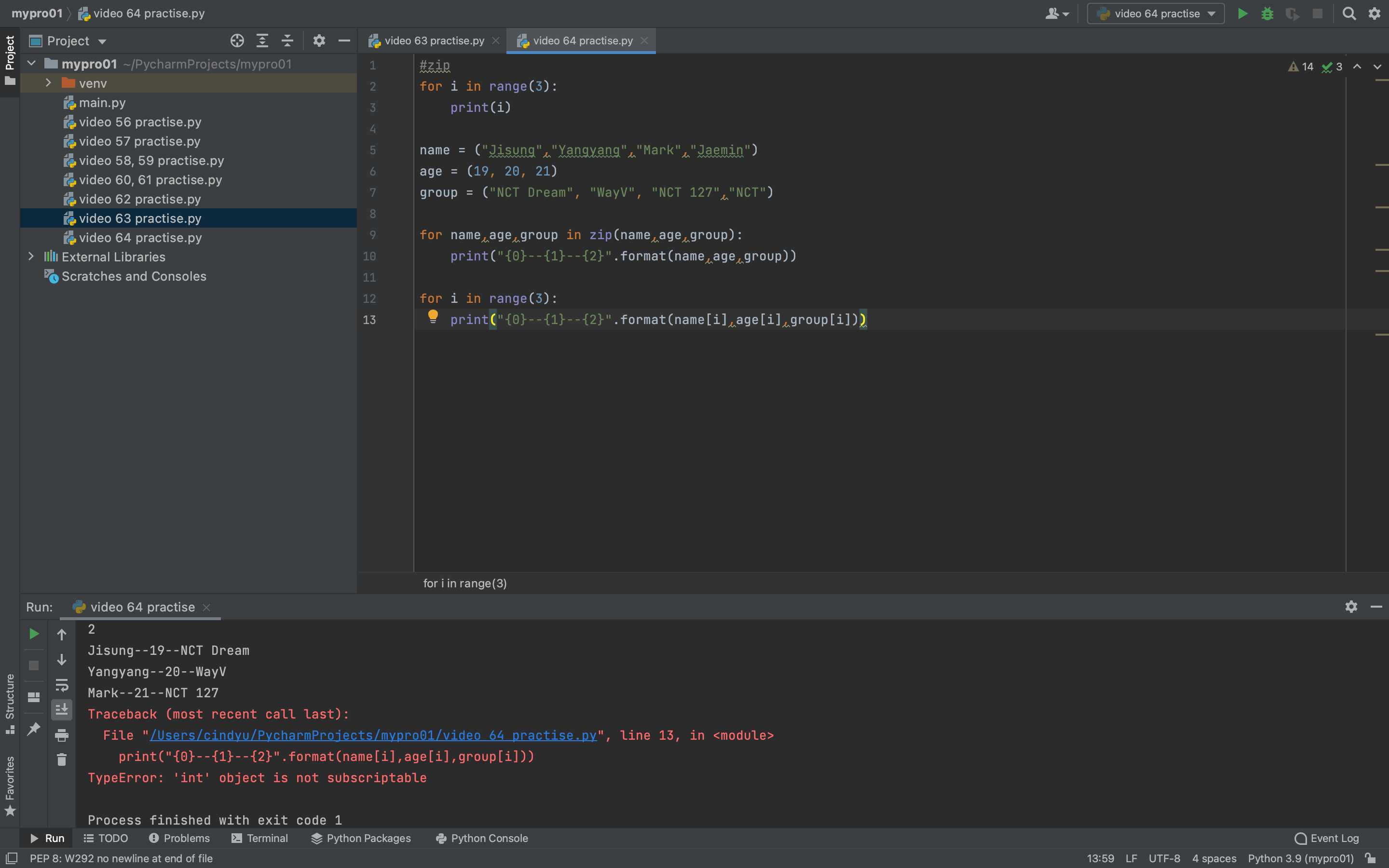Select opened file locate target icon
The image size is (1389, 868).
[x=237, y=41]
